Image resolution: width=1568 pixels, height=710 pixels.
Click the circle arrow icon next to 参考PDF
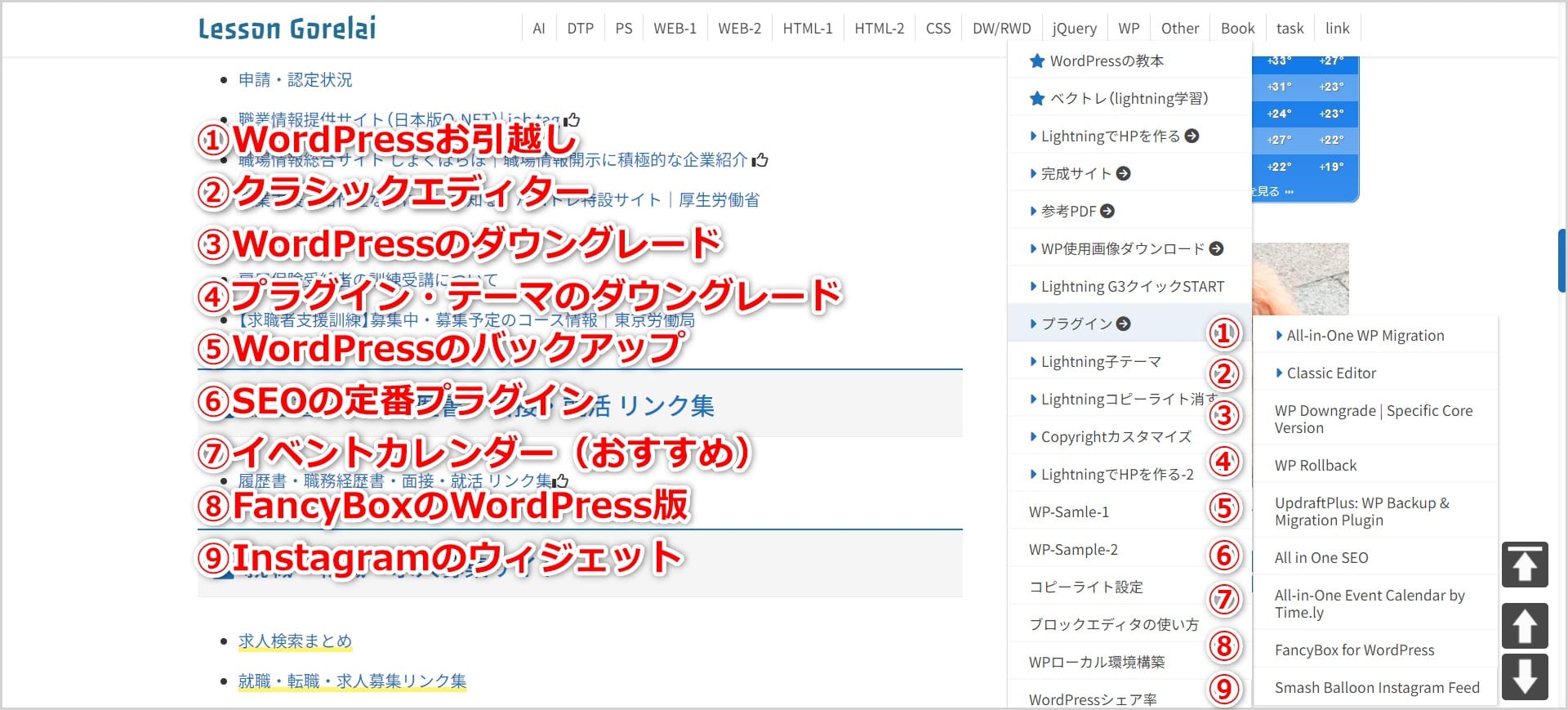tap(1107, 211)
